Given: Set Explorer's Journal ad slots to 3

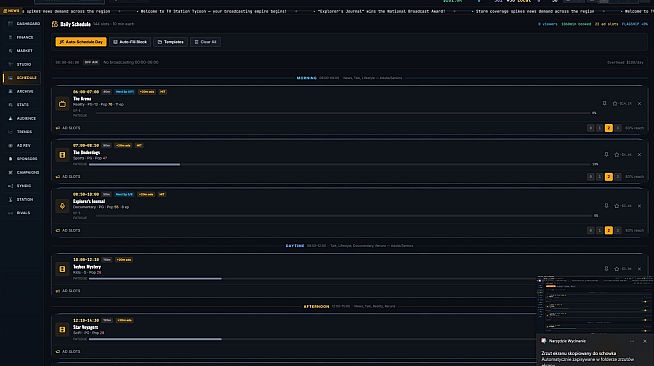Looking at the screenshot, I should tap(618, 230).
